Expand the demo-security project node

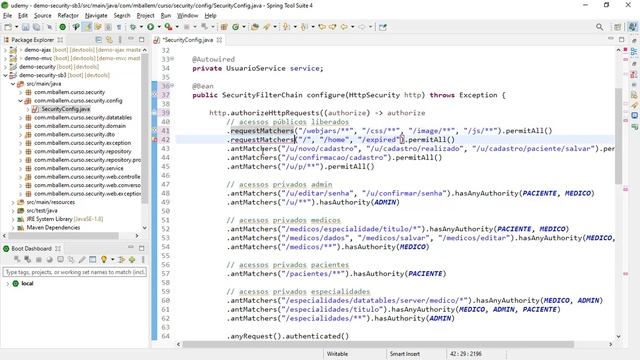point(5,67)
